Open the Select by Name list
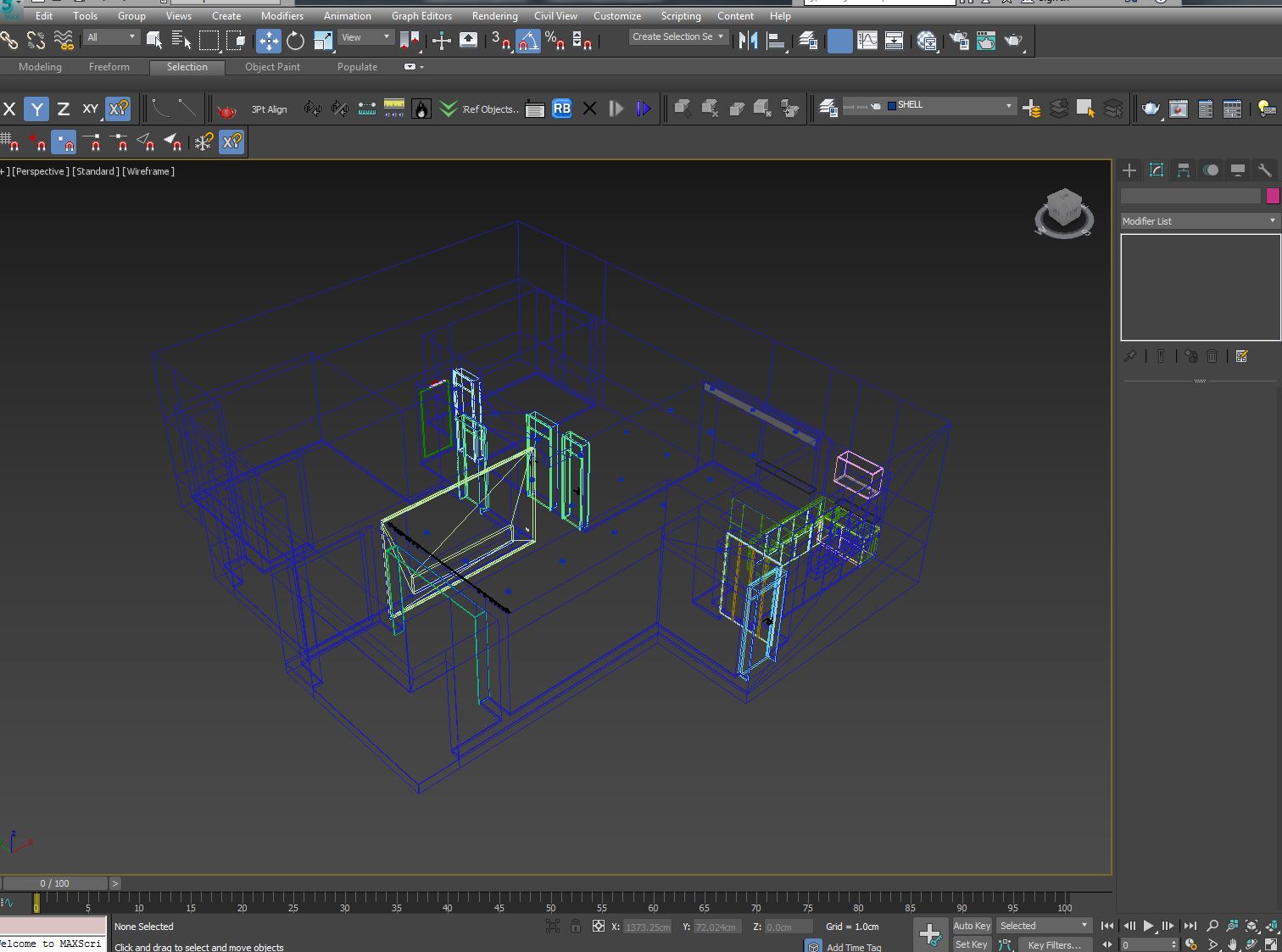Viewport: 1282px width, 952px height. coord(181,40)
